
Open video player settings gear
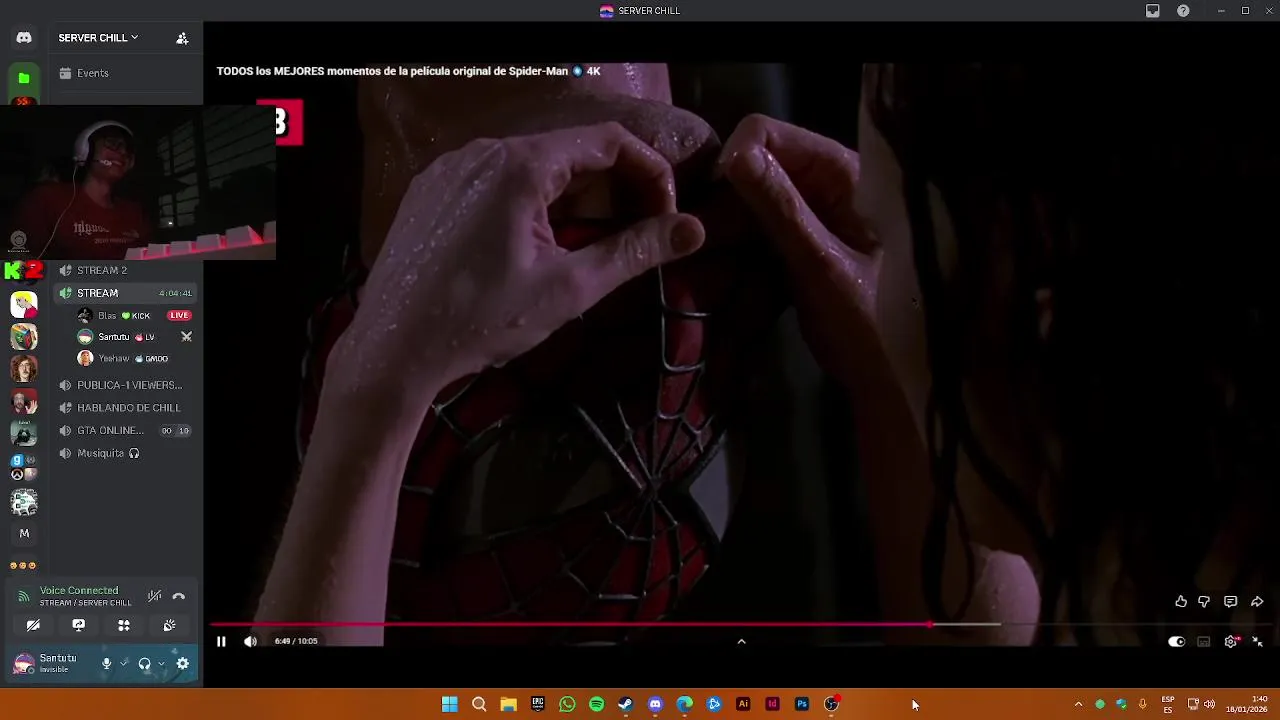[1231, 642]
